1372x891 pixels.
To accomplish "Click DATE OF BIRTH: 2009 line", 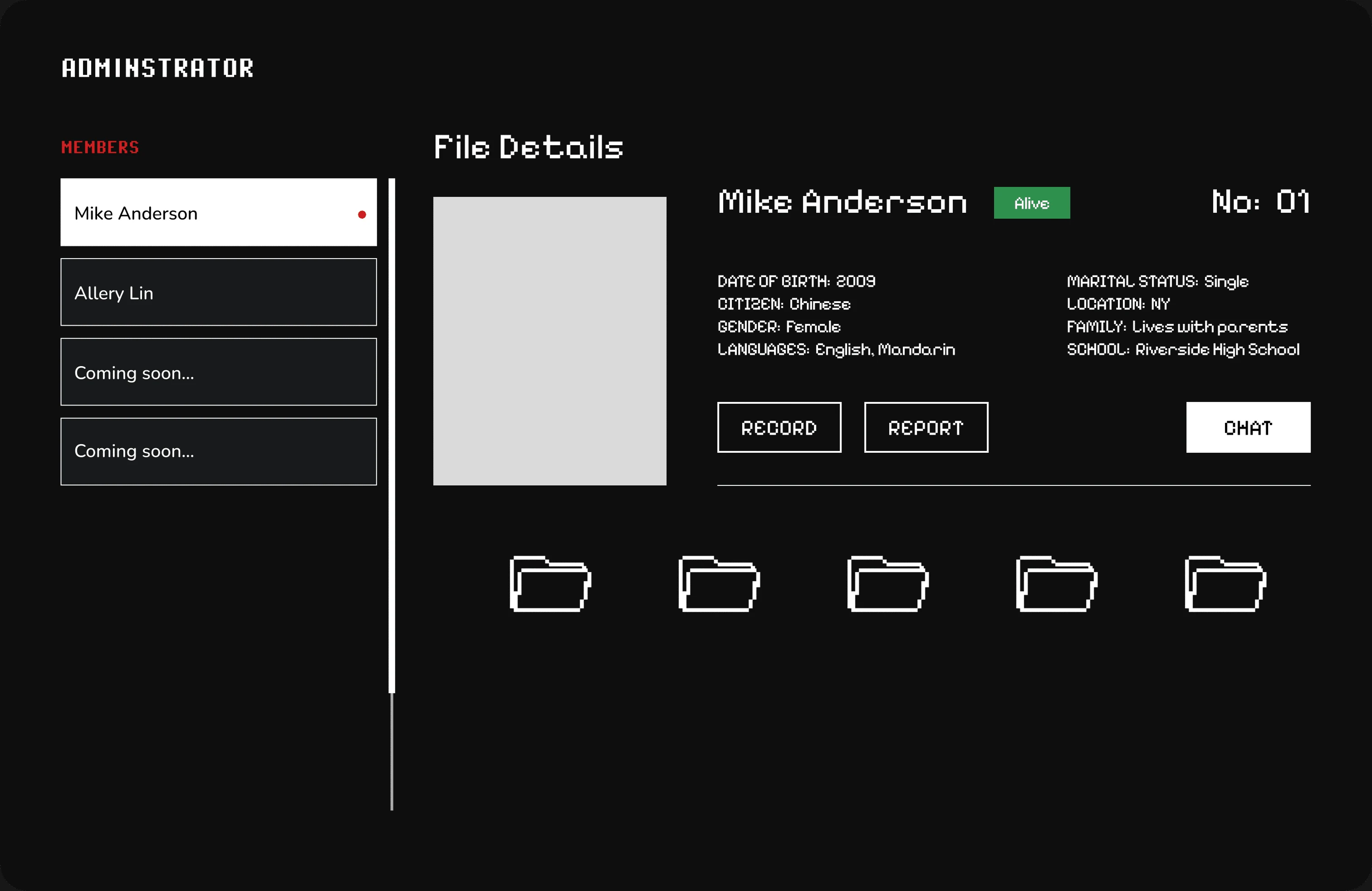I will 797,281.
